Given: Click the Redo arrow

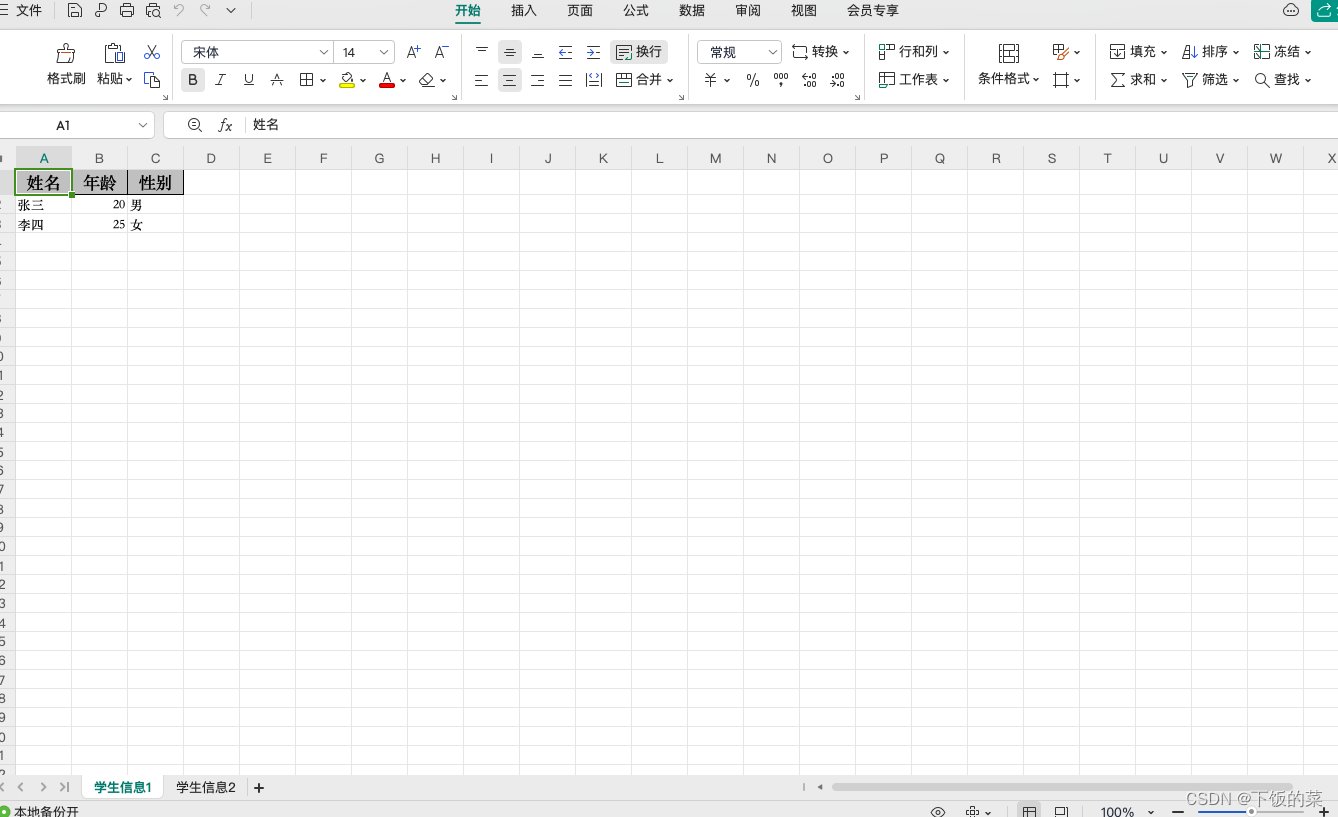Looking at the screenshot, I should 205,10.
